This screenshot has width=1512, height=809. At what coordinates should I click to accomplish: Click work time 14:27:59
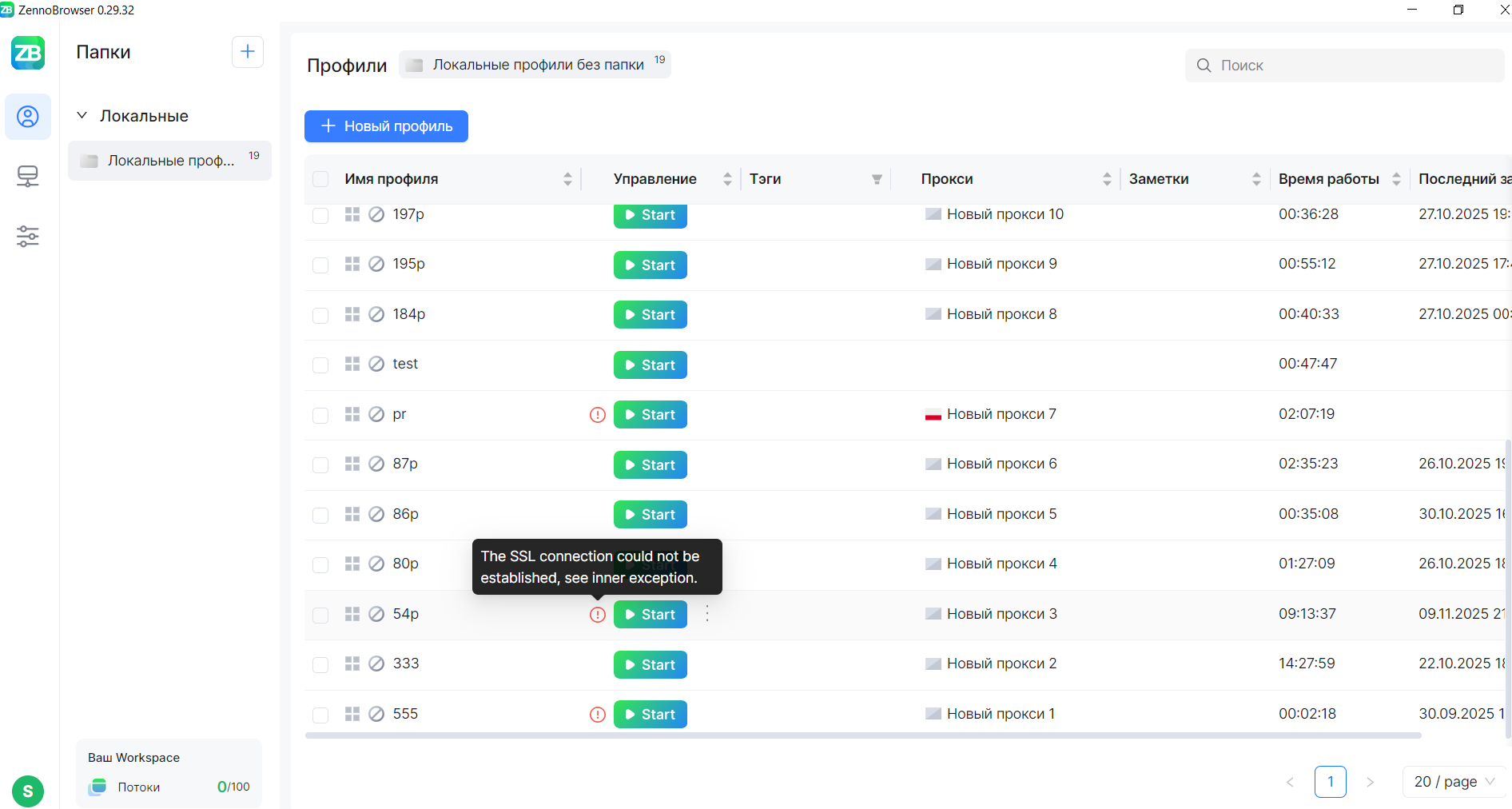[x=1307, y=664]
